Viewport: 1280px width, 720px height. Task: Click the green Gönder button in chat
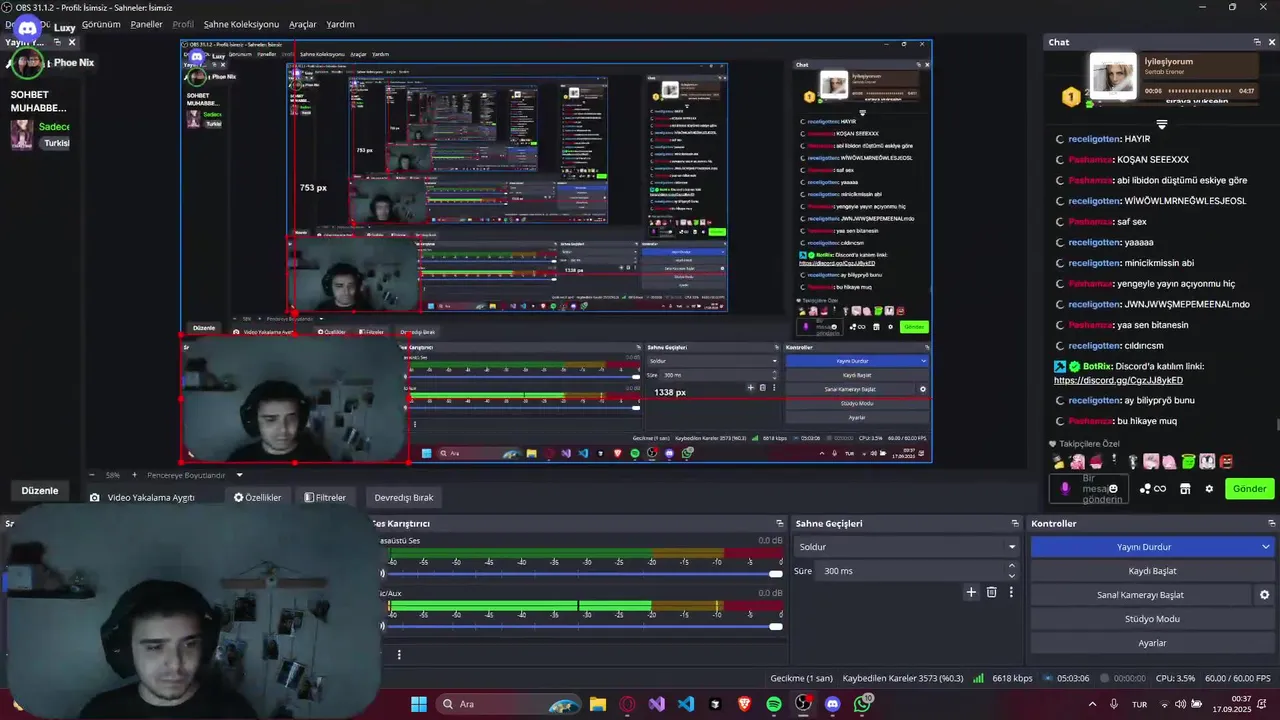tap(1249, 489)
